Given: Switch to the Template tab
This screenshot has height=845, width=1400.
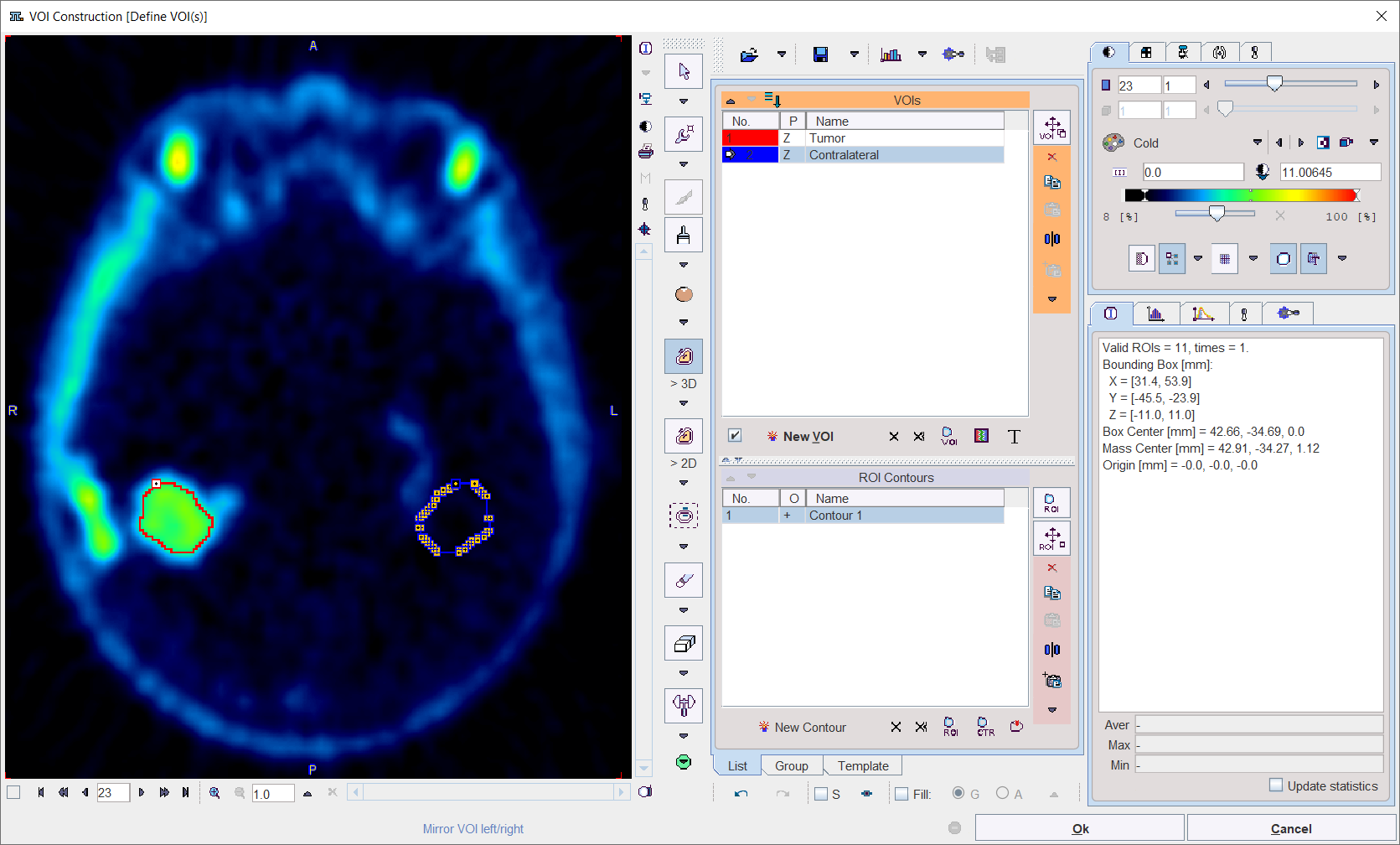Looking at the screenshot, I should tap(863, 766).
